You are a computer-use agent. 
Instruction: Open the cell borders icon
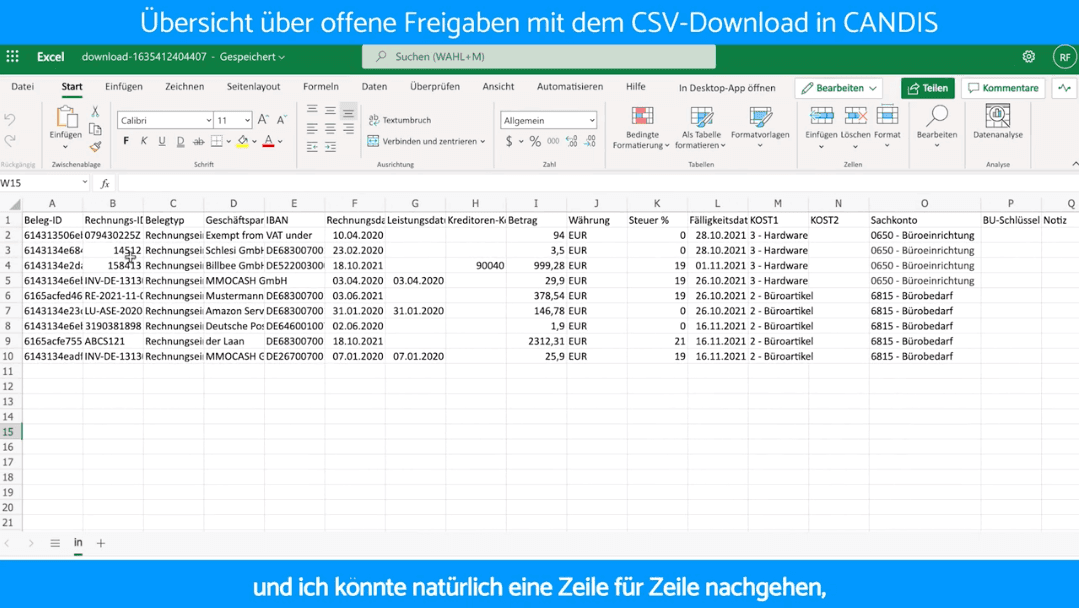coord(216,141)
